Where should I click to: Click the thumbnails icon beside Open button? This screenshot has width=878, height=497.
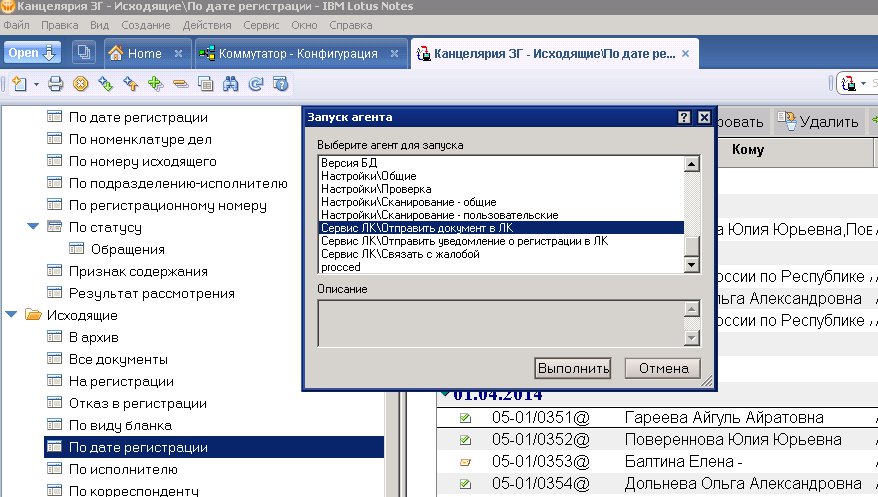[83, 53]
